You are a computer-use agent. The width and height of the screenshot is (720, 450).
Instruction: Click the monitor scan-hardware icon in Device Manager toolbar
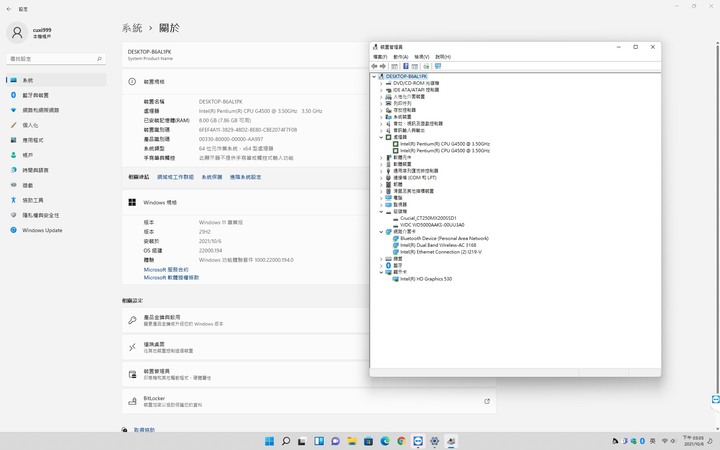point(438,66)
